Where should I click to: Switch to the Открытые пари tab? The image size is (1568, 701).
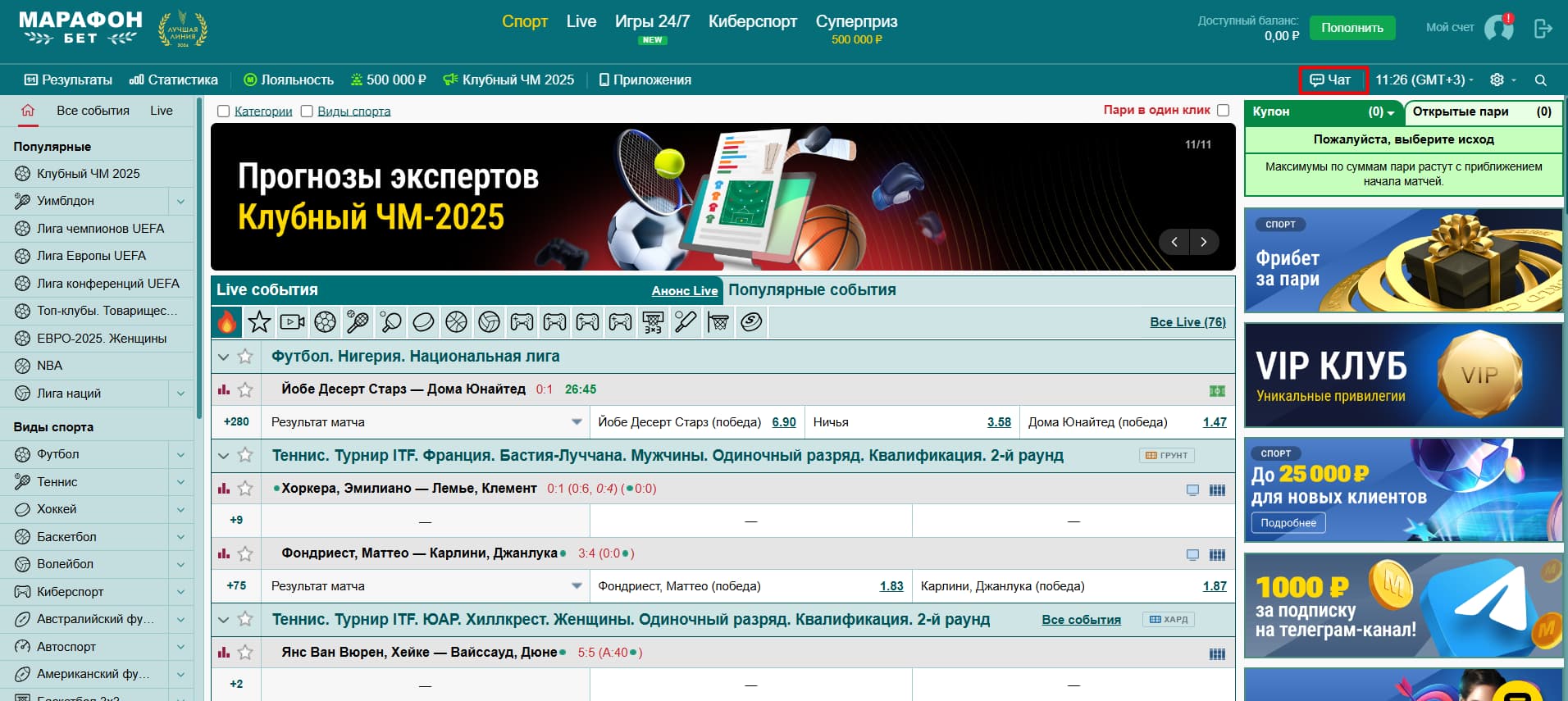click(x=1483, y=112)
